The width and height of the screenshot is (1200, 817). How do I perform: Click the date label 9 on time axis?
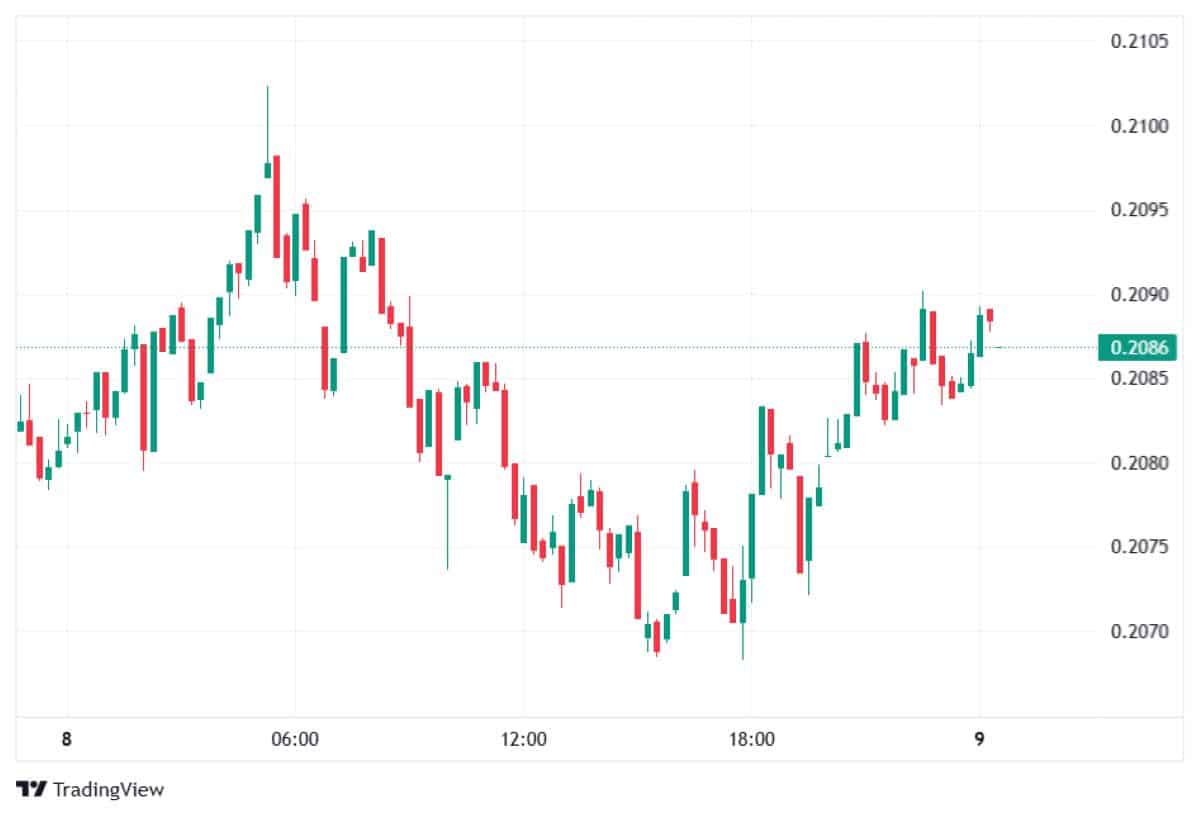pyautogui.click(x=979, y=740)
